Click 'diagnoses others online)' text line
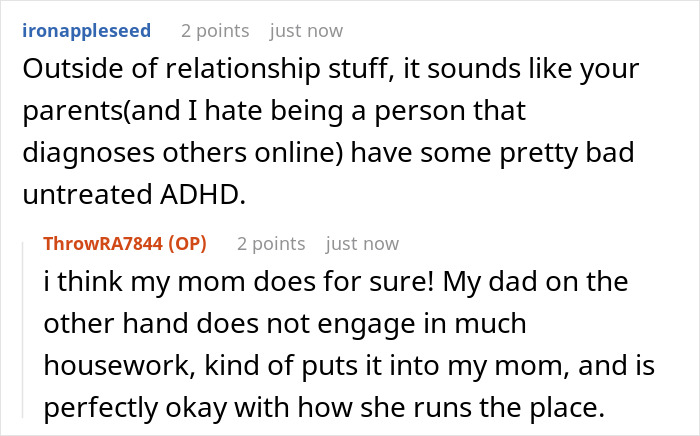The height and width of the screenshot is (436, 700). coord(182,153)
